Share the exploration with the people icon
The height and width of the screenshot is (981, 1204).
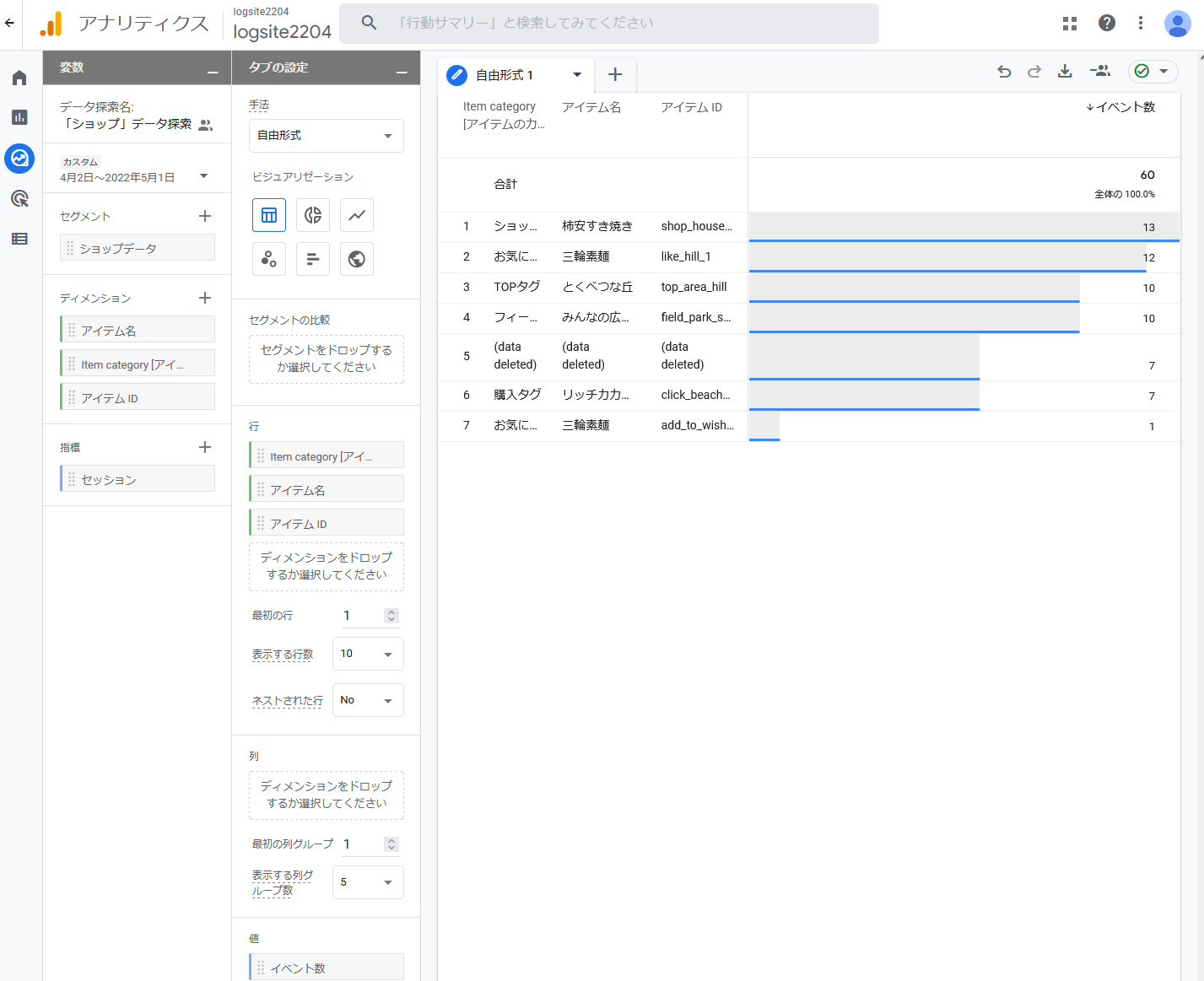tap(1099, 72)
